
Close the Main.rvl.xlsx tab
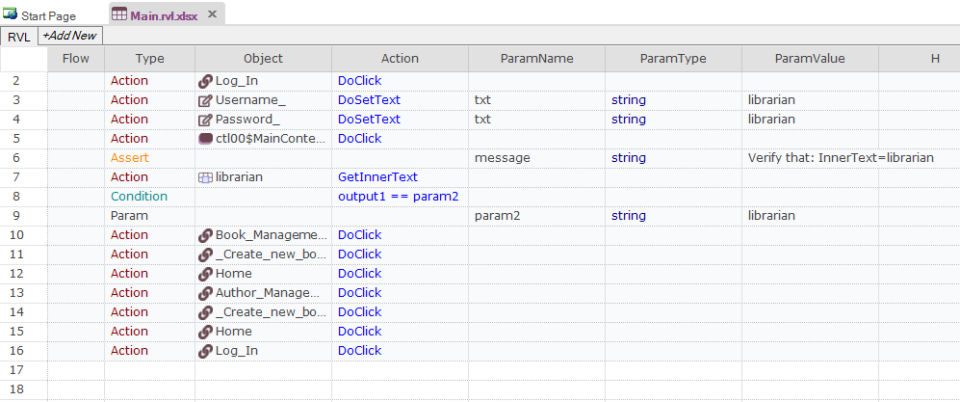coord(212,15)
